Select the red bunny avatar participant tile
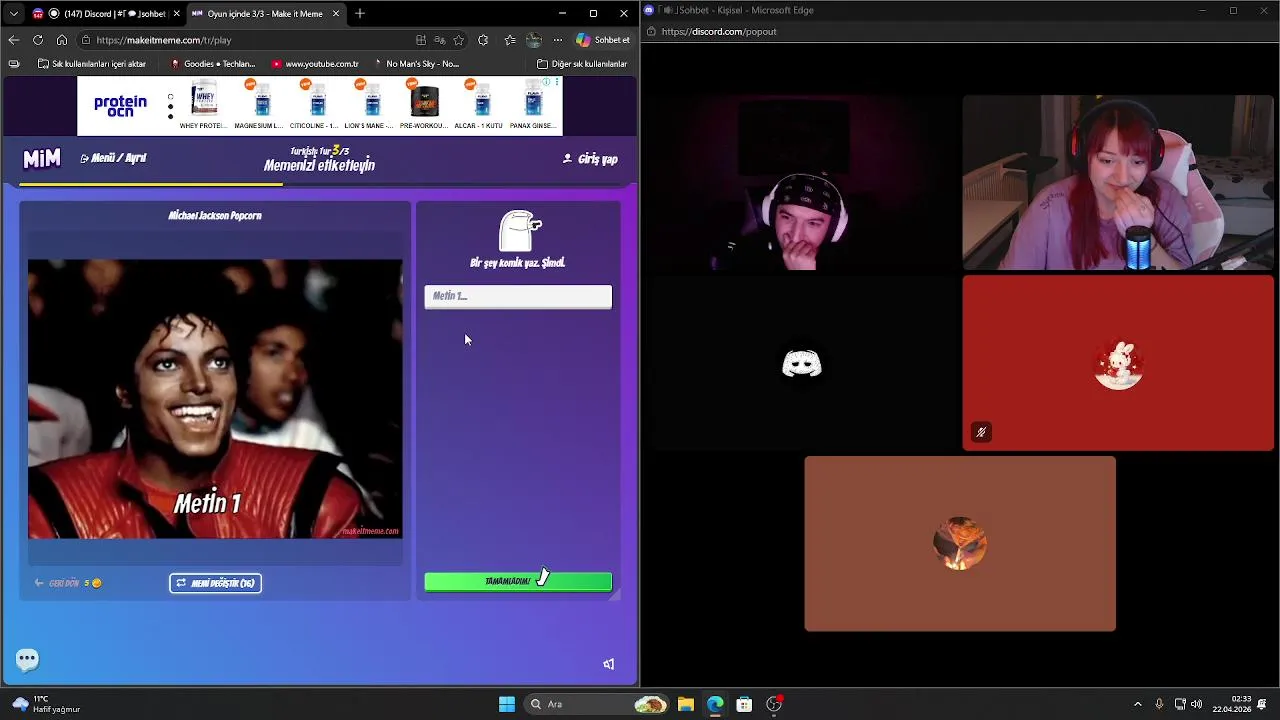The height and width of the screenshot is (720, 1280). (x=1118, y=363)
